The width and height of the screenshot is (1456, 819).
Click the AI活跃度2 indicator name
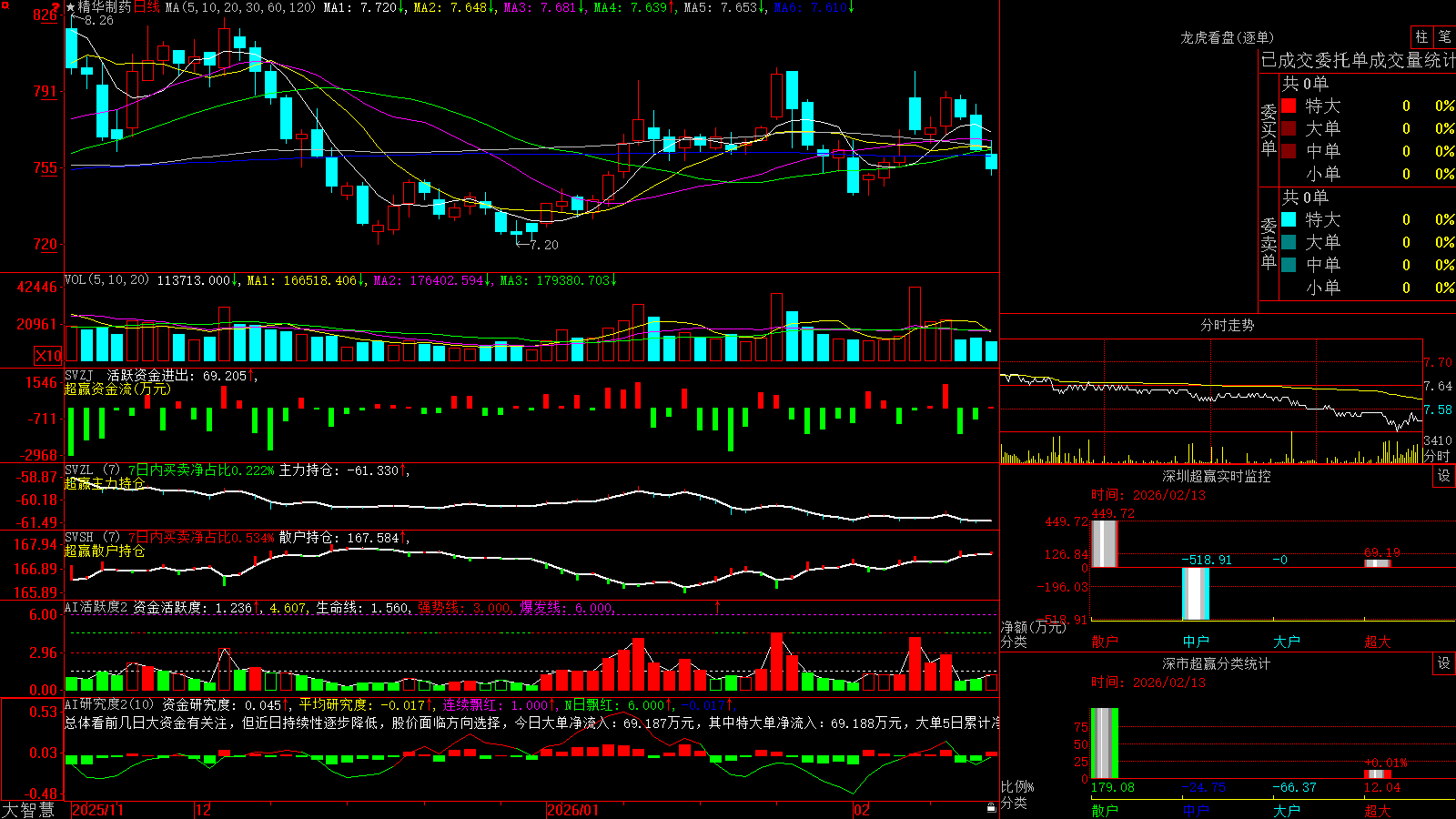[x=96, y=608]
